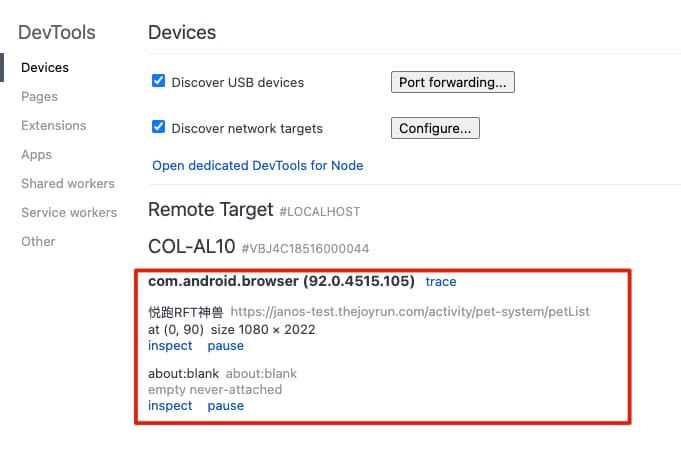Select Other in the sidebar
Image resolution: width=681 pixels, height=470 pixels.
click(38, 242)
